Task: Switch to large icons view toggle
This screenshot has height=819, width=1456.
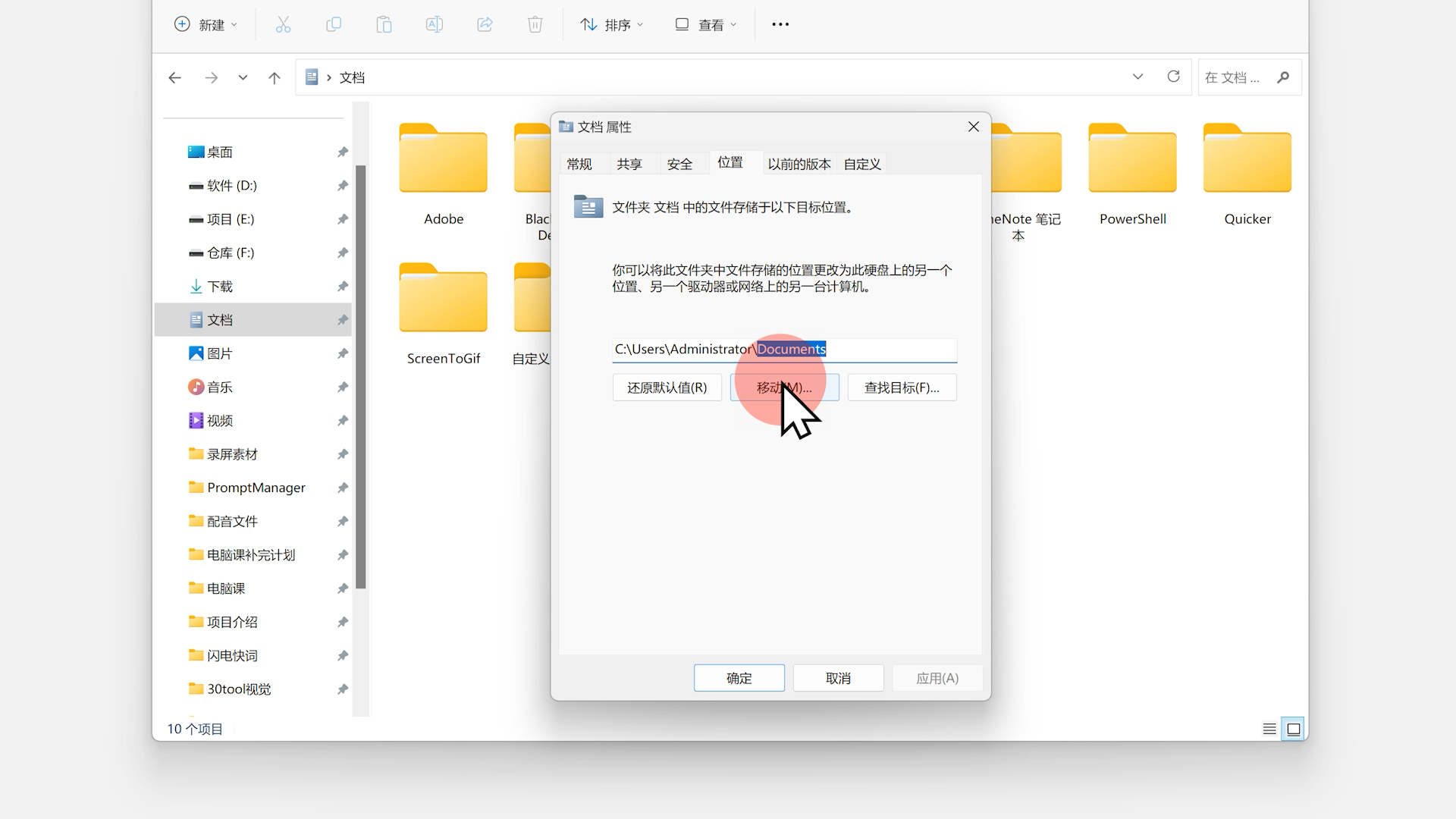Action: 1294,729
